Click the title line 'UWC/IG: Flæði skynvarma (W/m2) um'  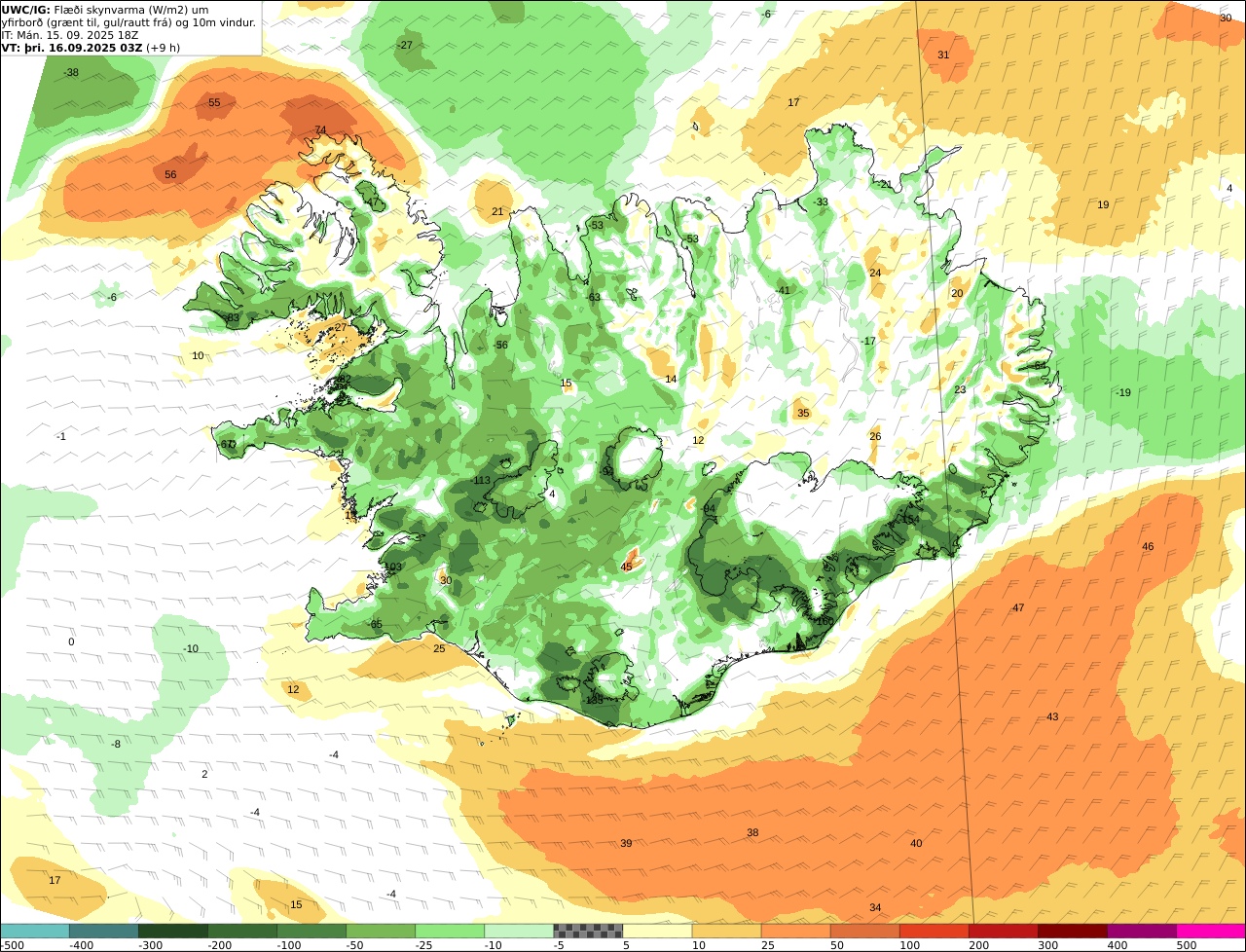click(x=105, y=10)
